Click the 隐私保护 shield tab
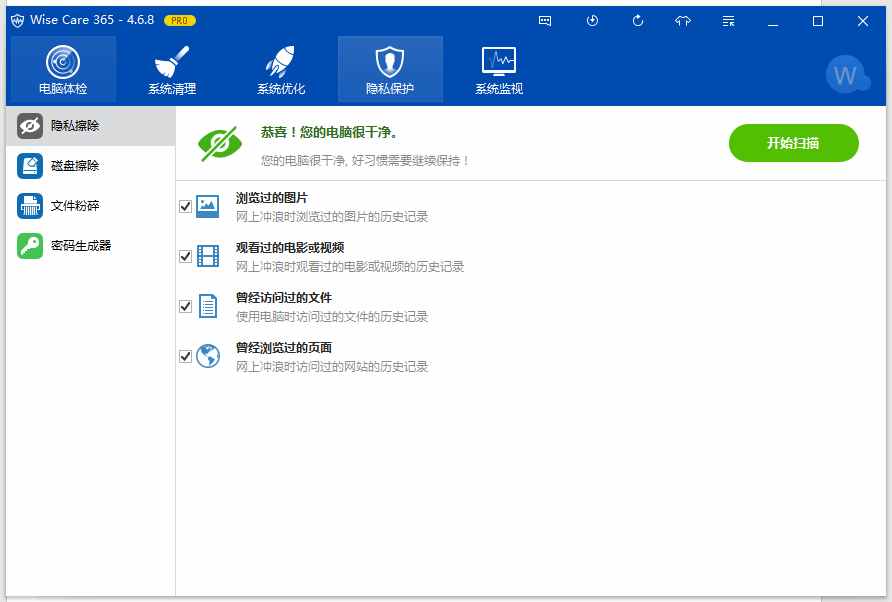The height and width of the screenshot is (602, 892). 390,69
